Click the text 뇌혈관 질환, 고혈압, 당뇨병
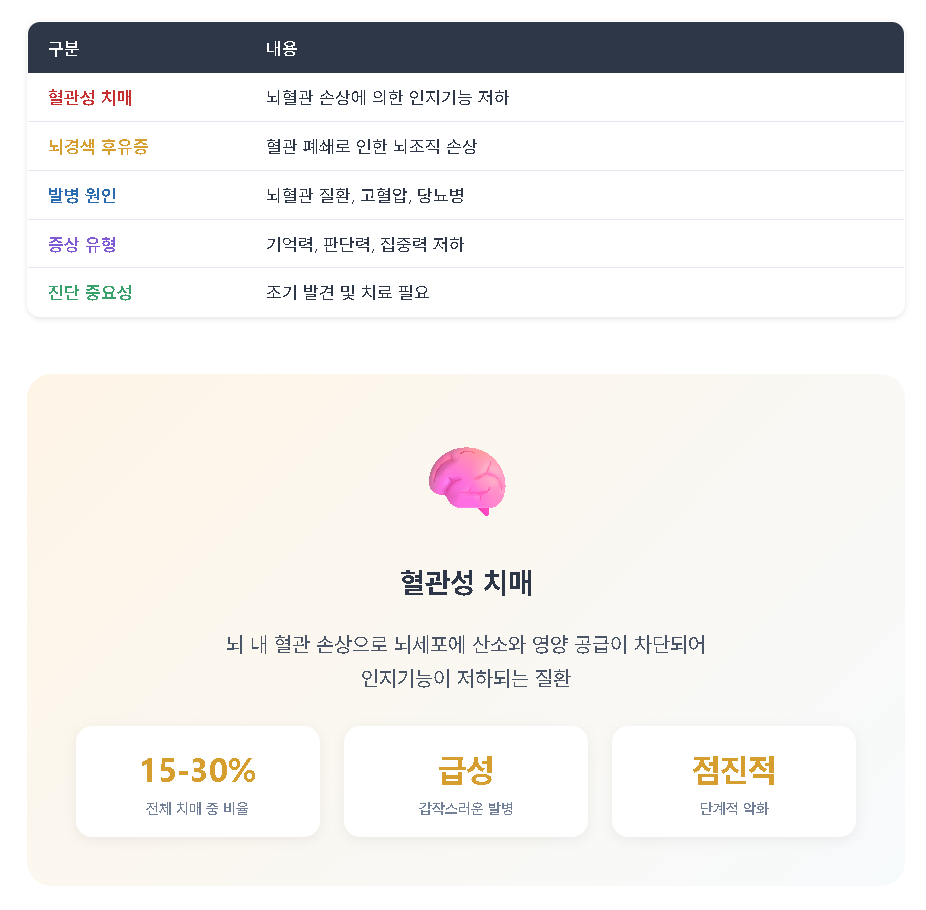 365,195
